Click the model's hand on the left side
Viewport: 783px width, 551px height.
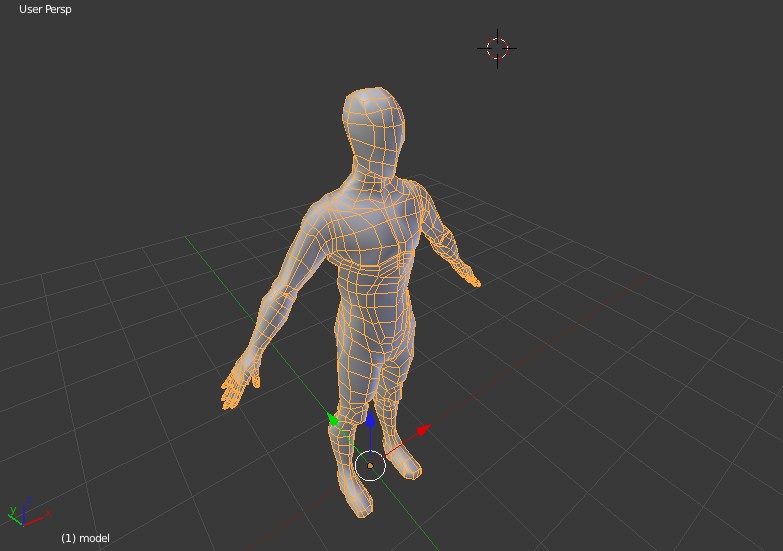236,386
